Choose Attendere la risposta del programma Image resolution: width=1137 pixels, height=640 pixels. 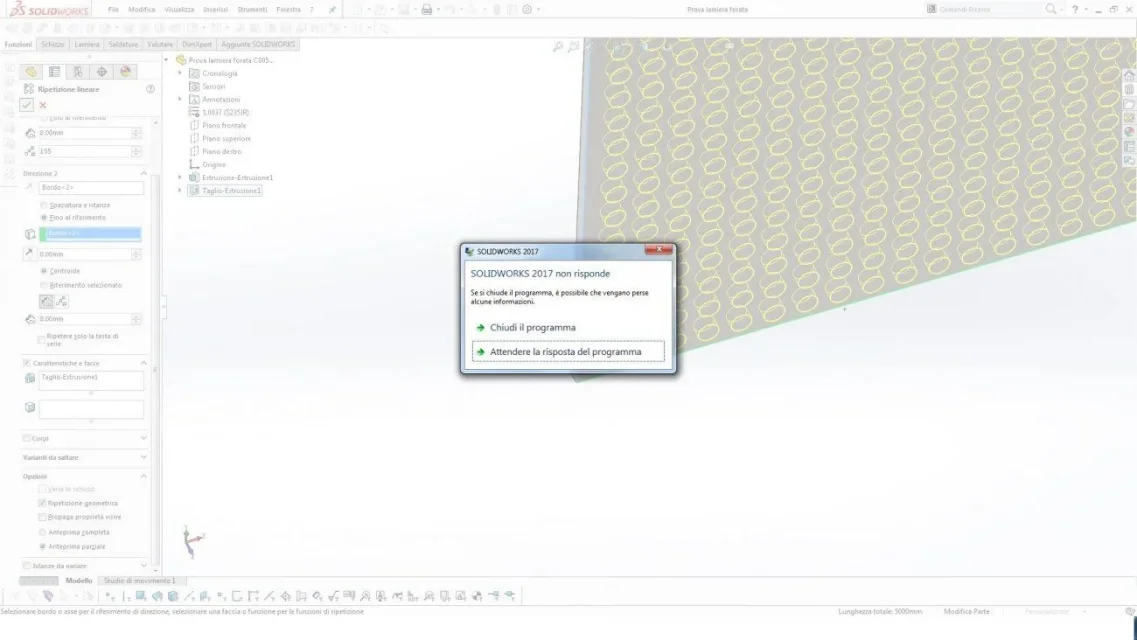coord(568,352)
